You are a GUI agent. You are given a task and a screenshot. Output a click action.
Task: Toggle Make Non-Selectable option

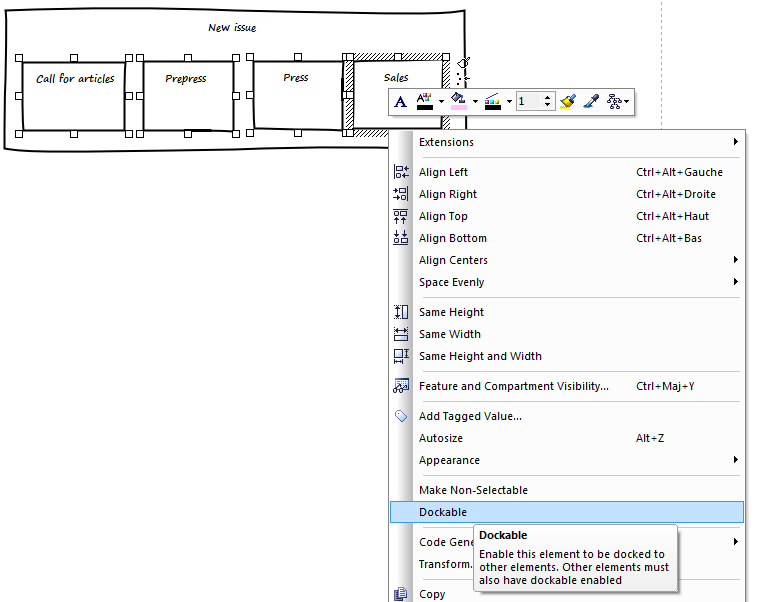(x=473, y=490)
